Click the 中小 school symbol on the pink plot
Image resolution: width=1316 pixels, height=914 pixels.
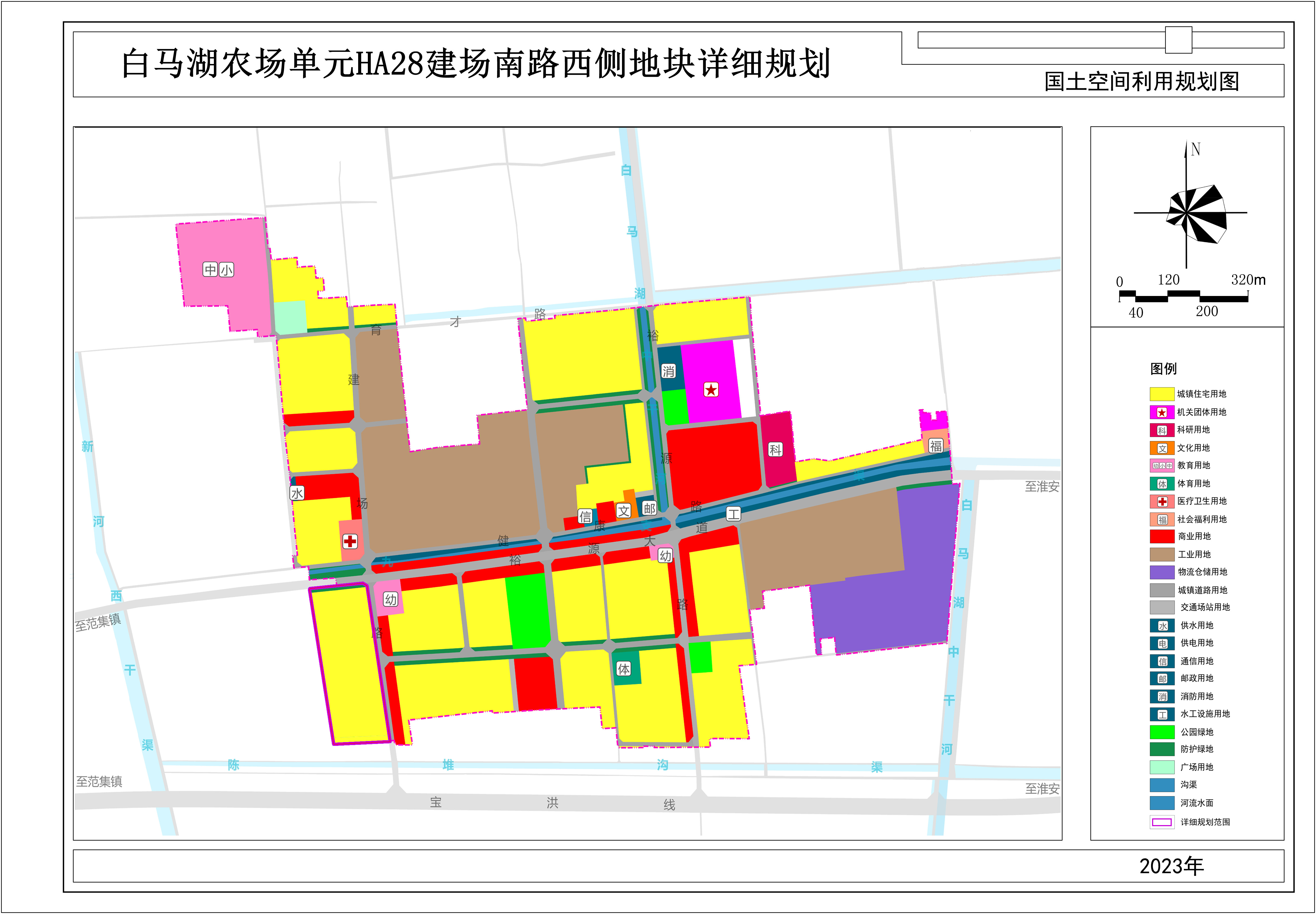tap(218, 269)
